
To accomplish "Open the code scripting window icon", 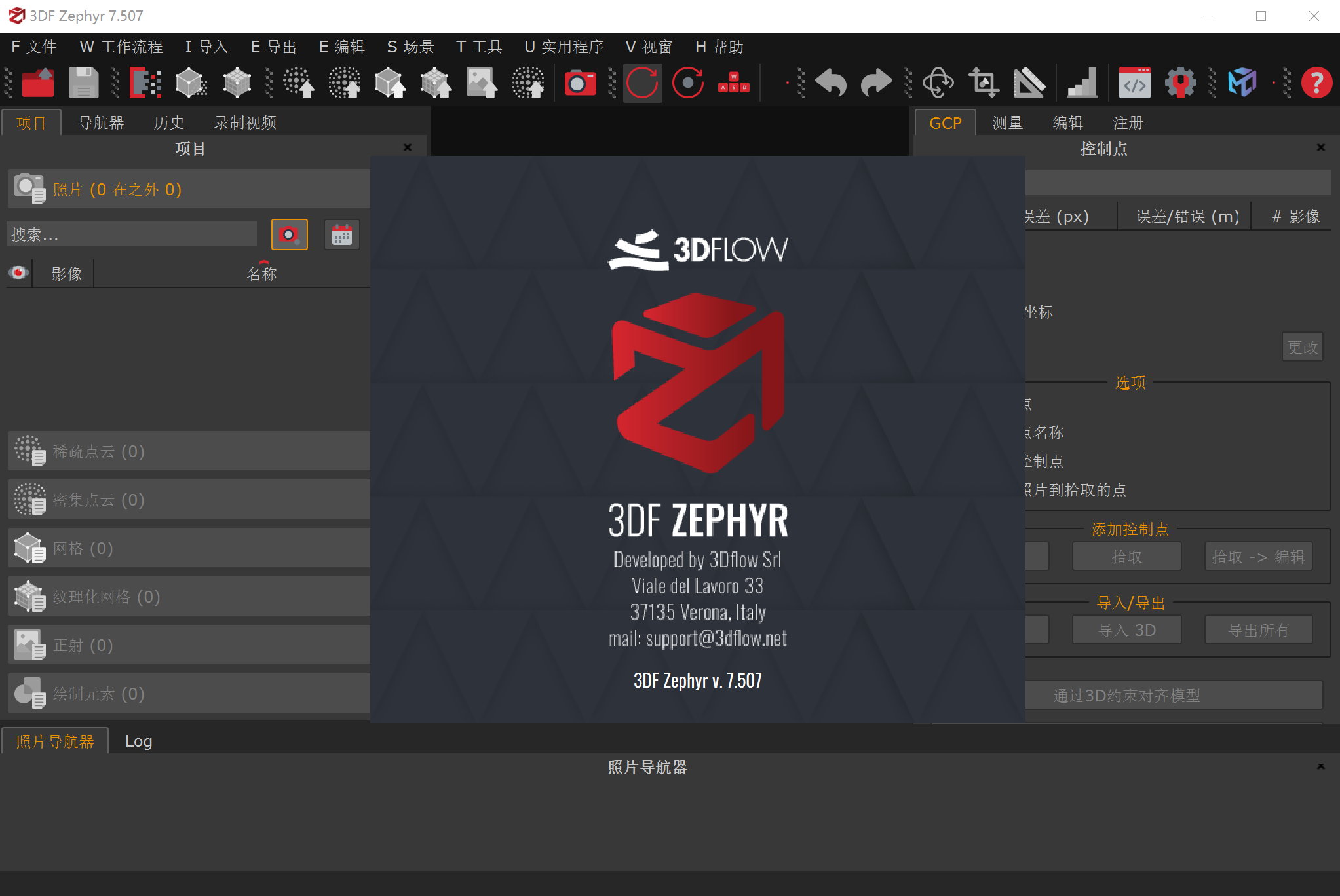I will click(1135, 83).
